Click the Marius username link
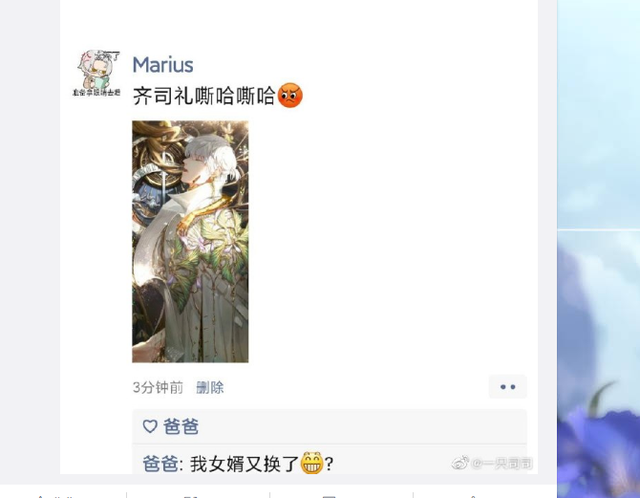Viewport: 640px width, 498px height. pyautogui.click(x=163, y=64)
